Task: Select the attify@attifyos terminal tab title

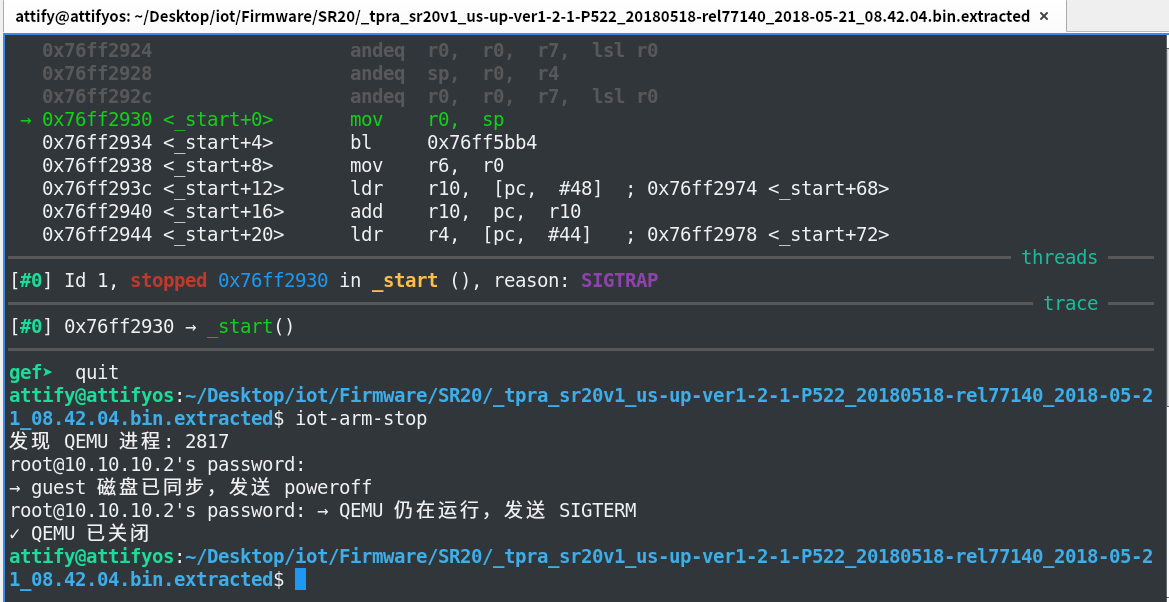Action: click(x=523, y=16)
